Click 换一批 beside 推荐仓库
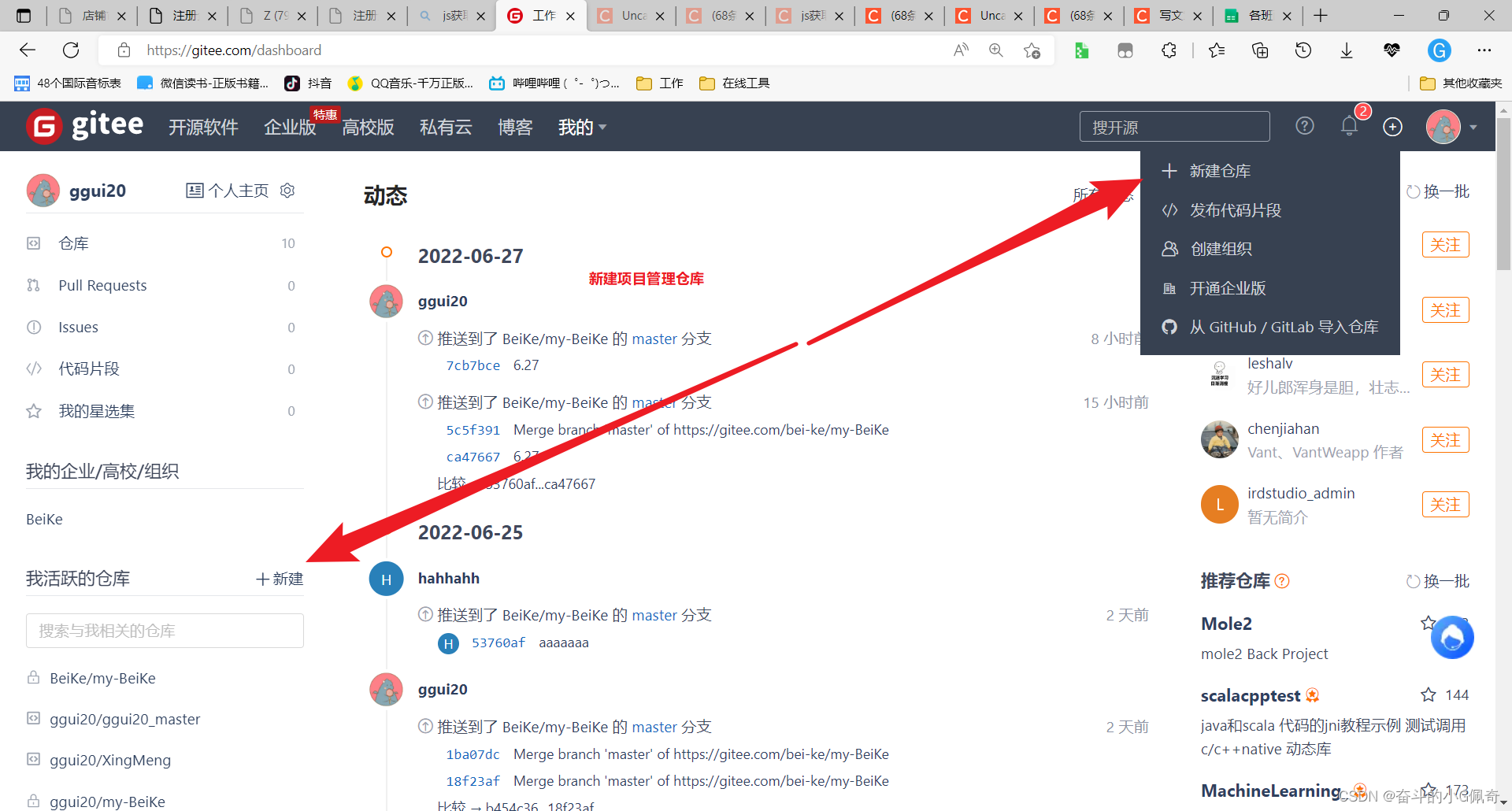 pos(1438,581)
